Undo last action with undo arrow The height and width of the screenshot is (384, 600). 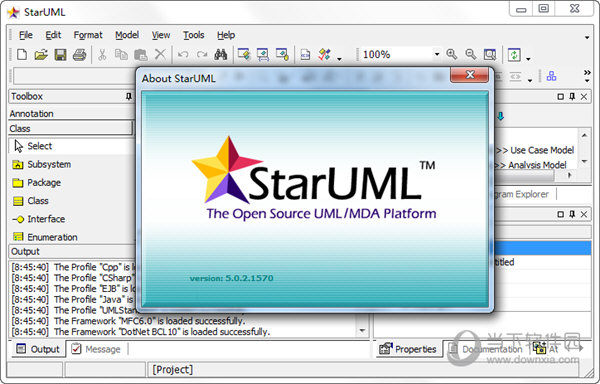pyautogui.click(x=183, y=55)
